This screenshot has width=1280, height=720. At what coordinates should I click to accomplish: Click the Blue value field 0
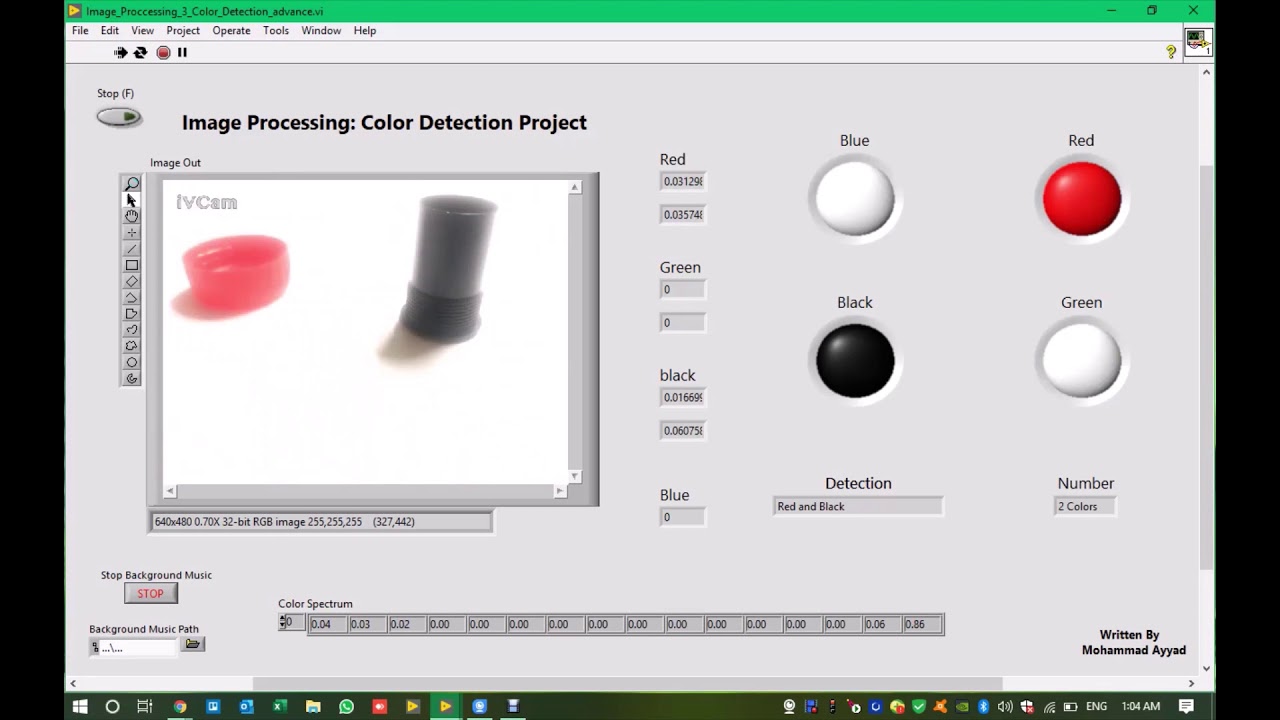pos(683,517)
